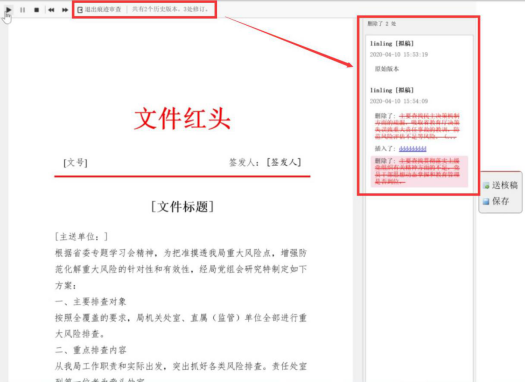Click the [文件标题] title placeholder
This screenshot has height=383, width=525.
[x=182, y=207]
